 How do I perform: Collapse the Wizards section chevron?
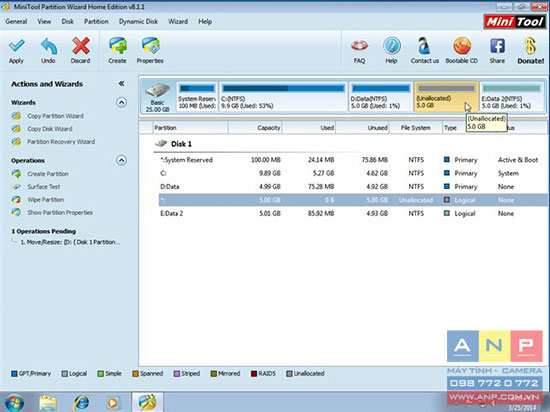(x=121, y=102)
